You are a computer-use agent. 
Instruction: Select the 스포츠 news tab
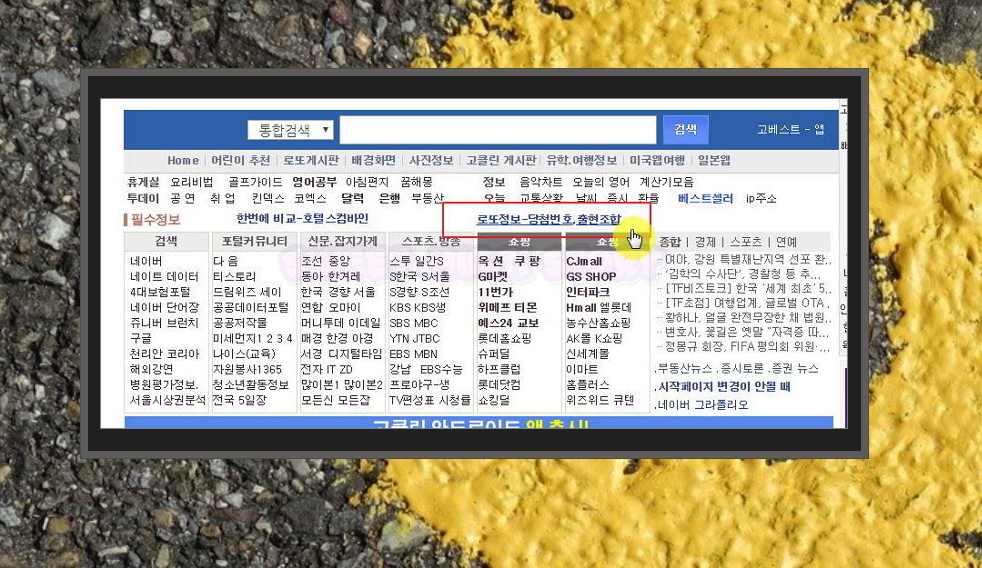746,242
